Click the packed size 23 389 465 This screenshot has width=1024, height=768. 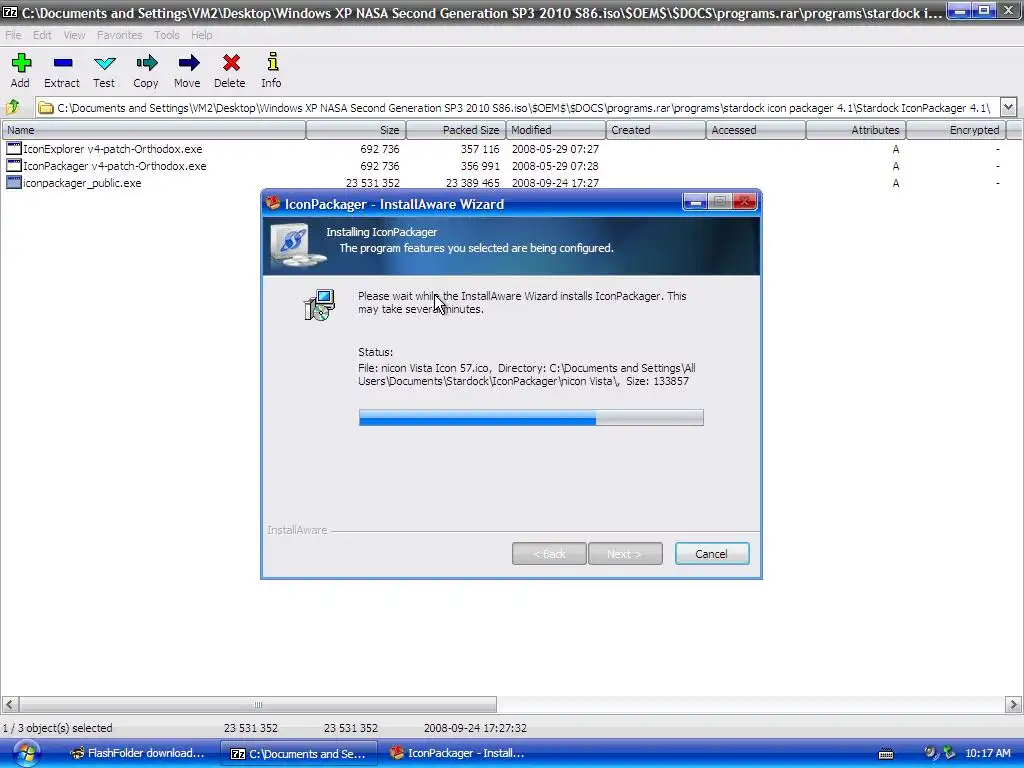coord(473,183)
